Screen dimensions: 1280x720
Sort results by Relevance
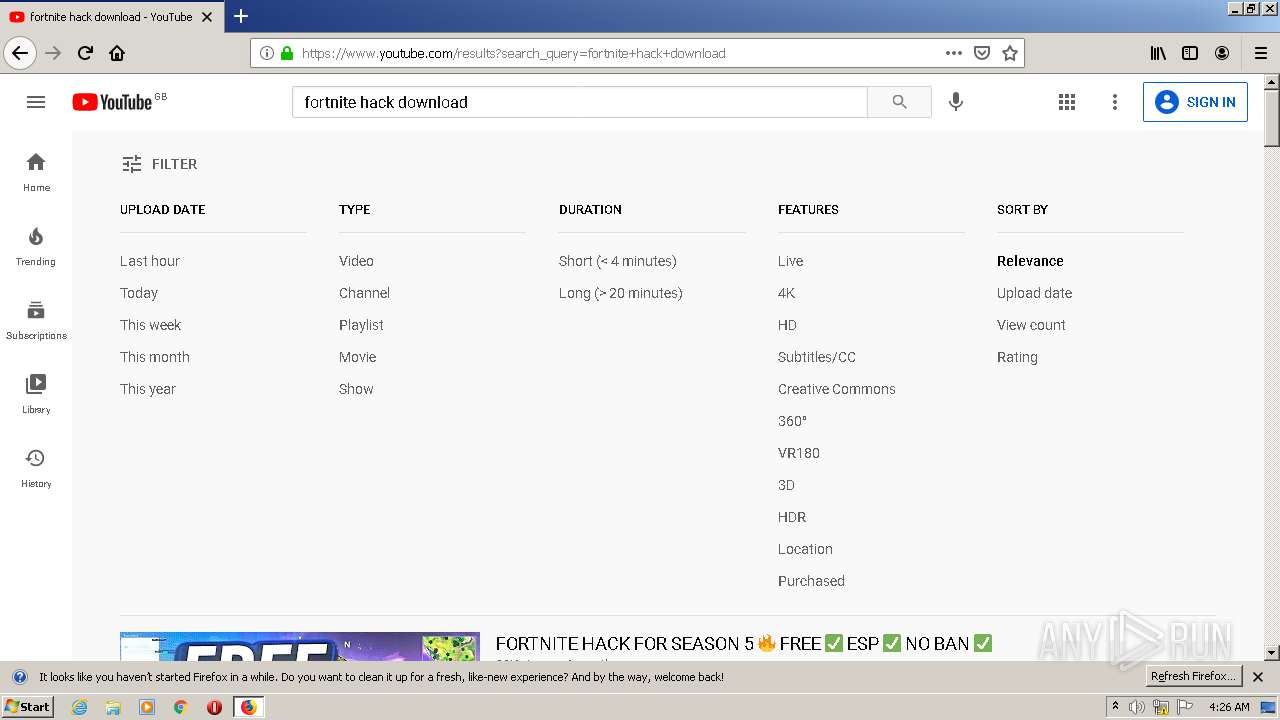pyautogui.click(x=1030, y=261)
